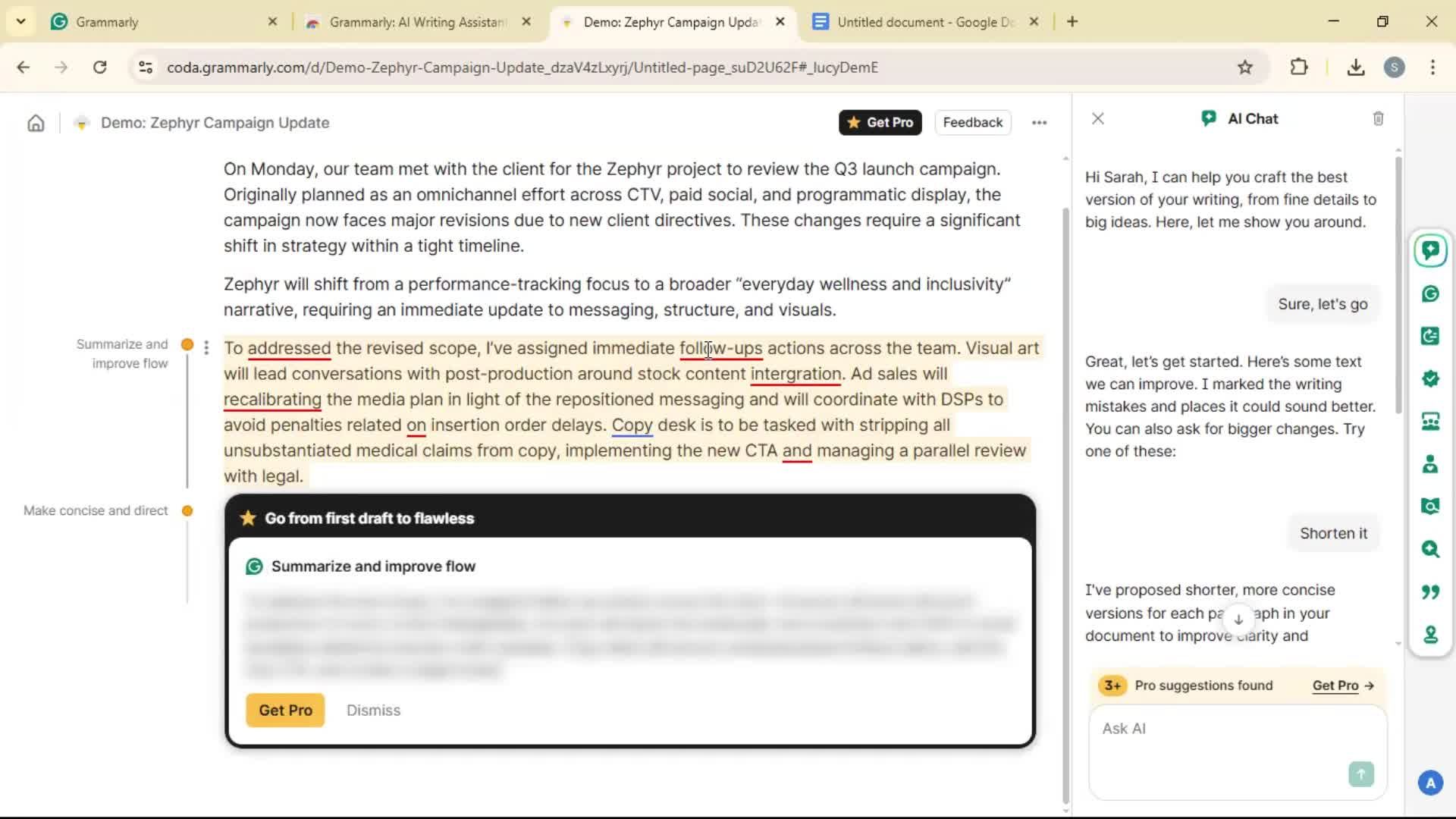
Task: Click the Feedback button
Action: pos(972,123)
